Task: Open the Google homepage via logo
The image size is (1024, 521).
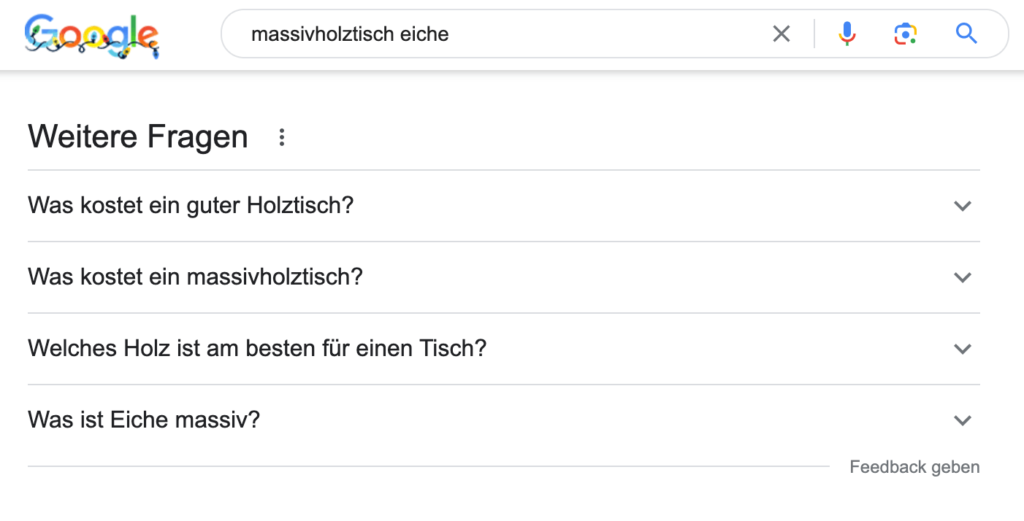Action: click(x=92, y=36)
